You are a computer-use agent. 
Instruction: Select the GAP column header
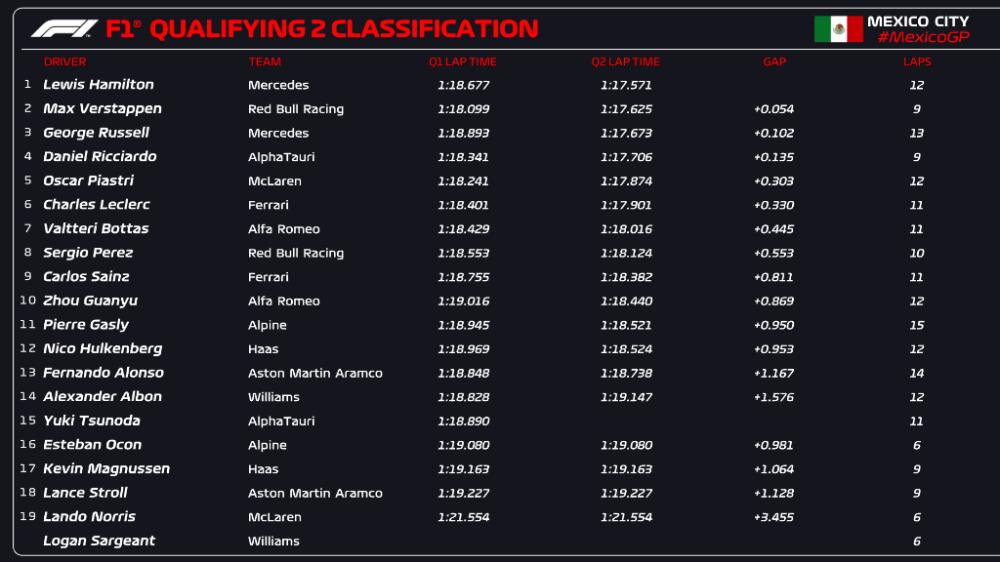[x=774, y=62]
